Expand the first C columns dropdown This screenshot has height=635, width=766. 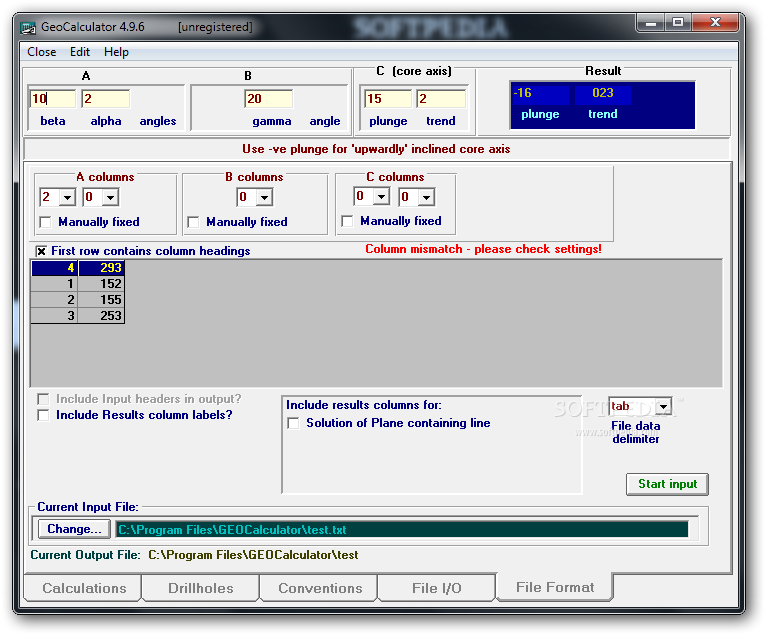[x=382, y=196]
